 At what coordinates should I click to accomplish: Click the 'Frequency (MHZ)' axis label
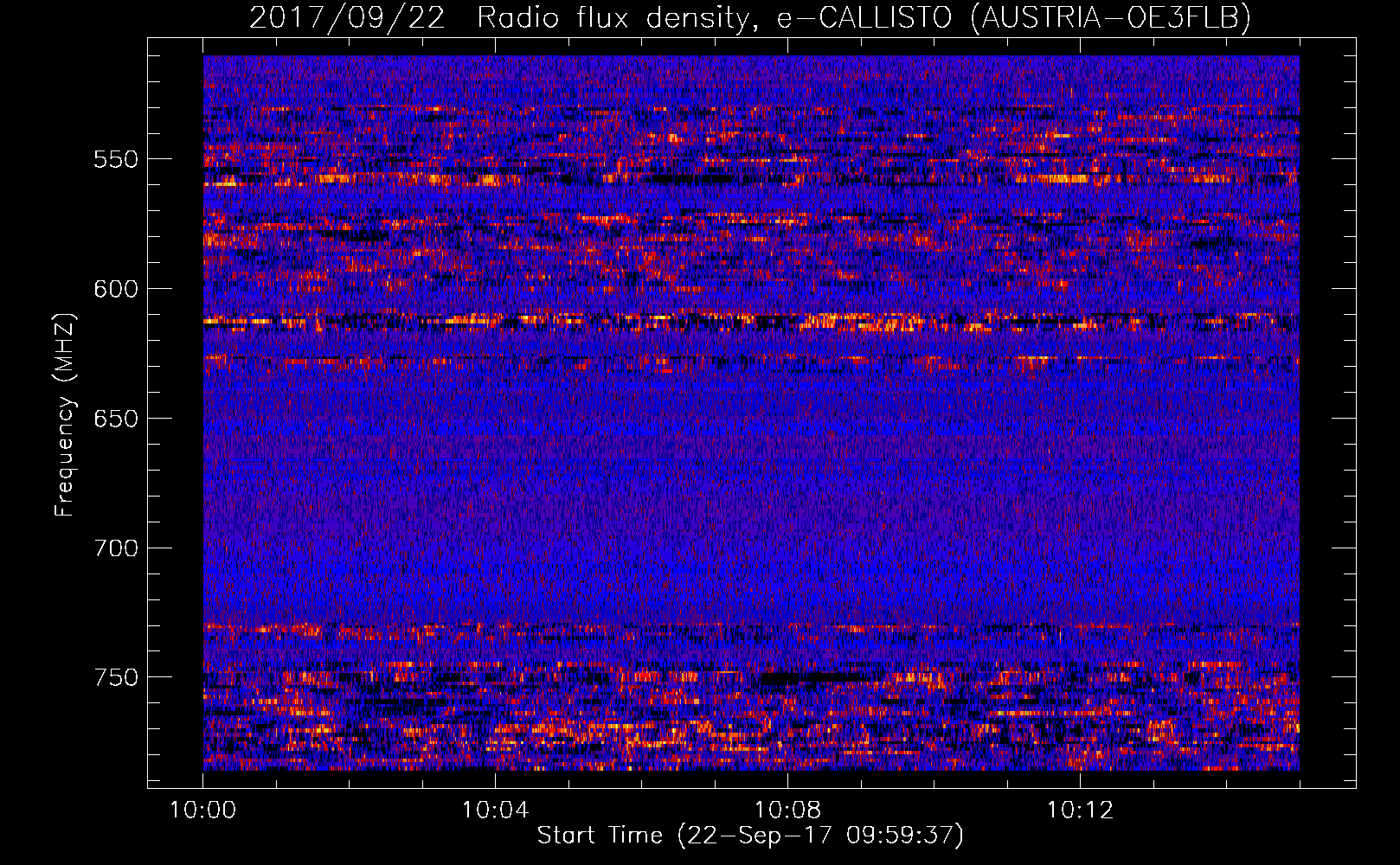pyautogui.click(x=66, y=413)
